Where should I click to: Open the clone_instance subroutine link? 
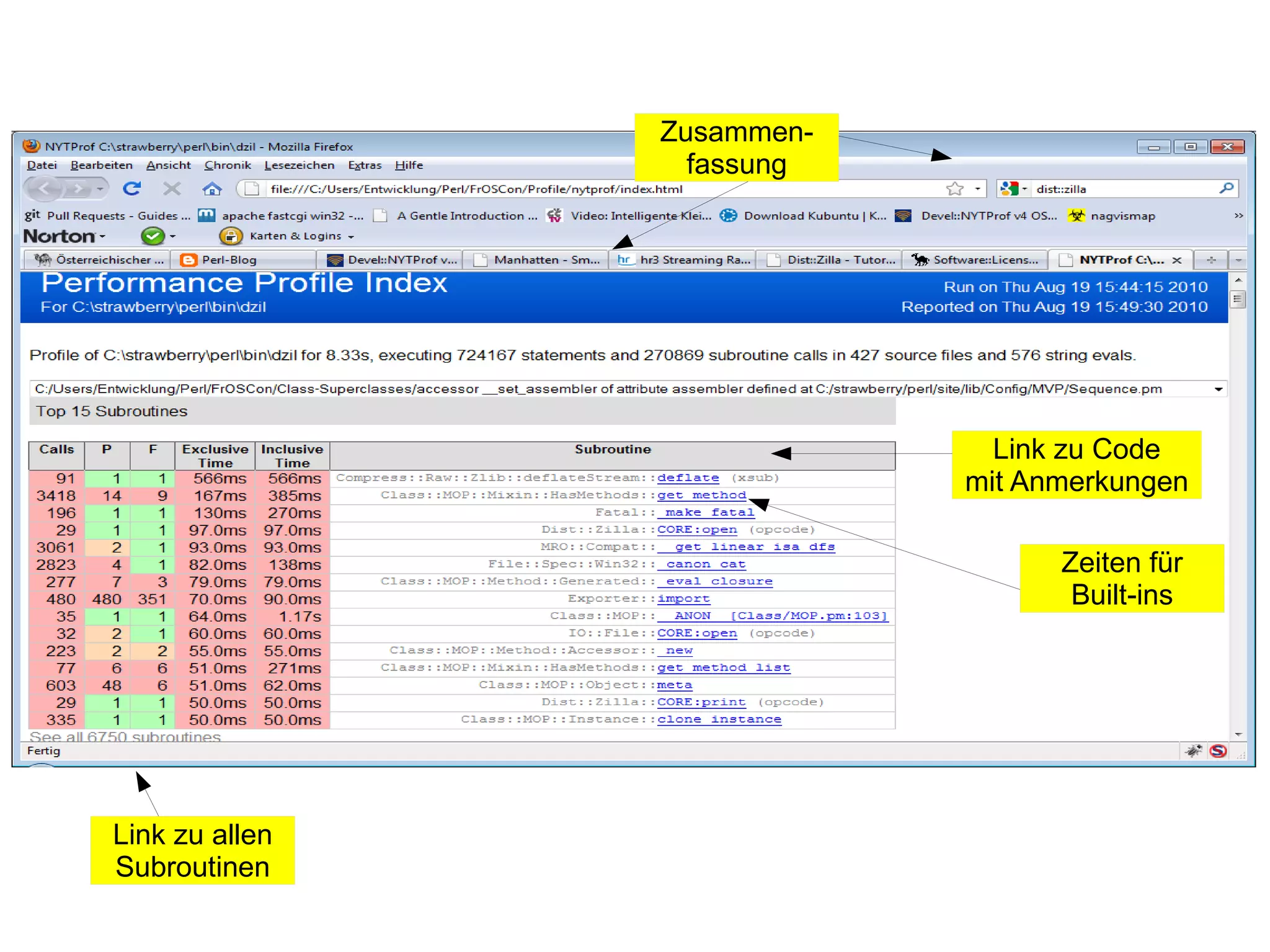(x=719, y=719)
